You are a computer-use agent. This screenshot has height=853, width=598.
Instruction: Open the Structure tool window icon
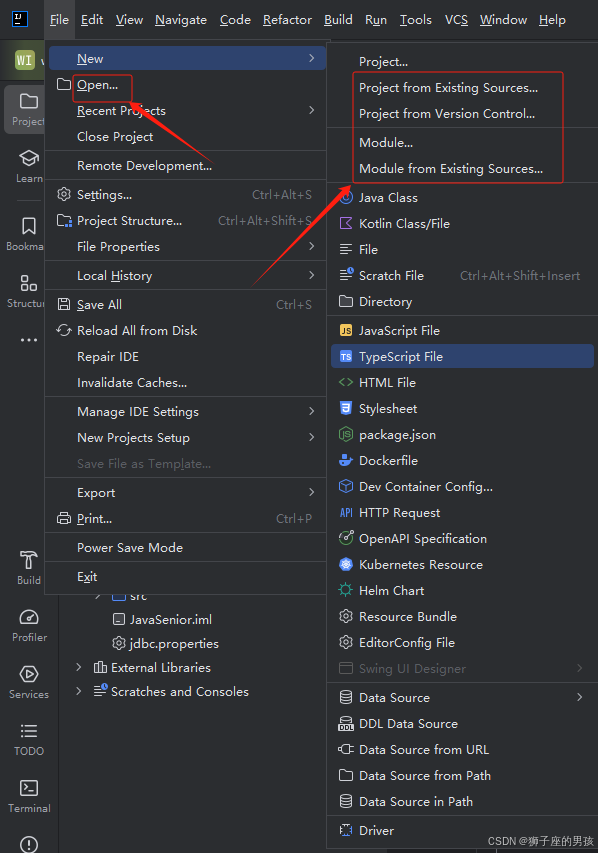coord(29,283)
